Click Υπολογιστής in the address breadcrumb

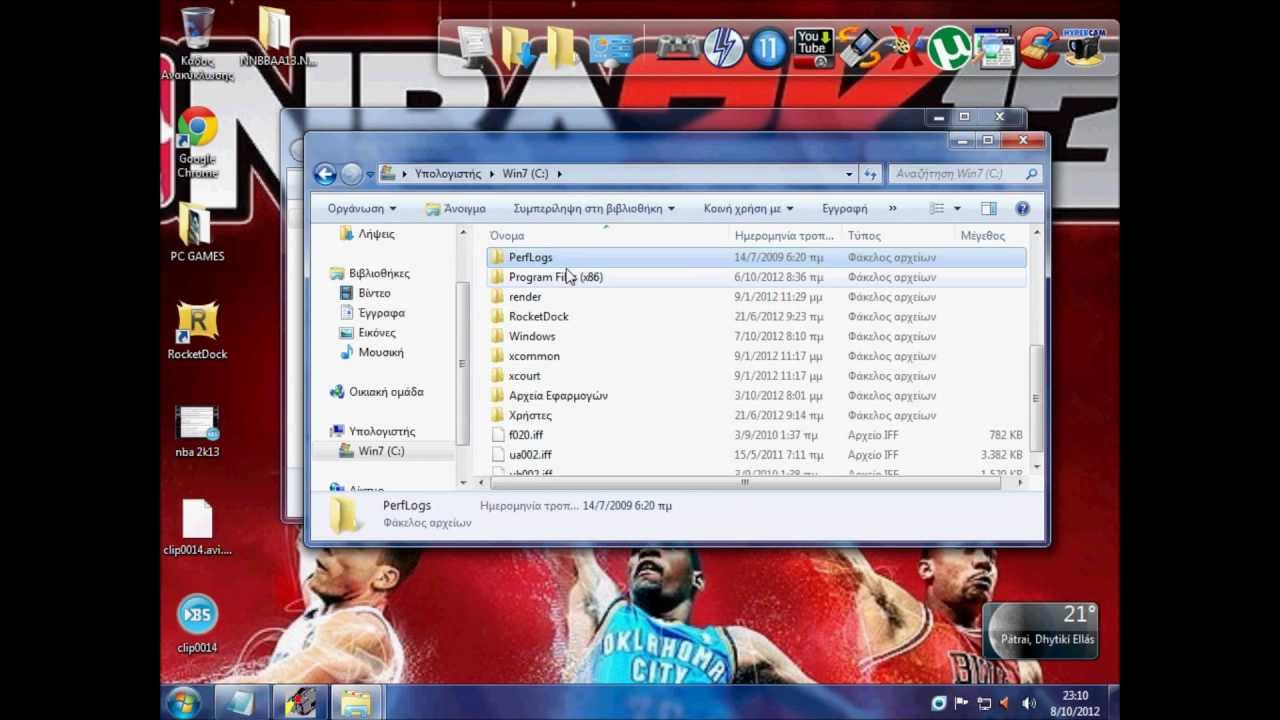point(448,174)
